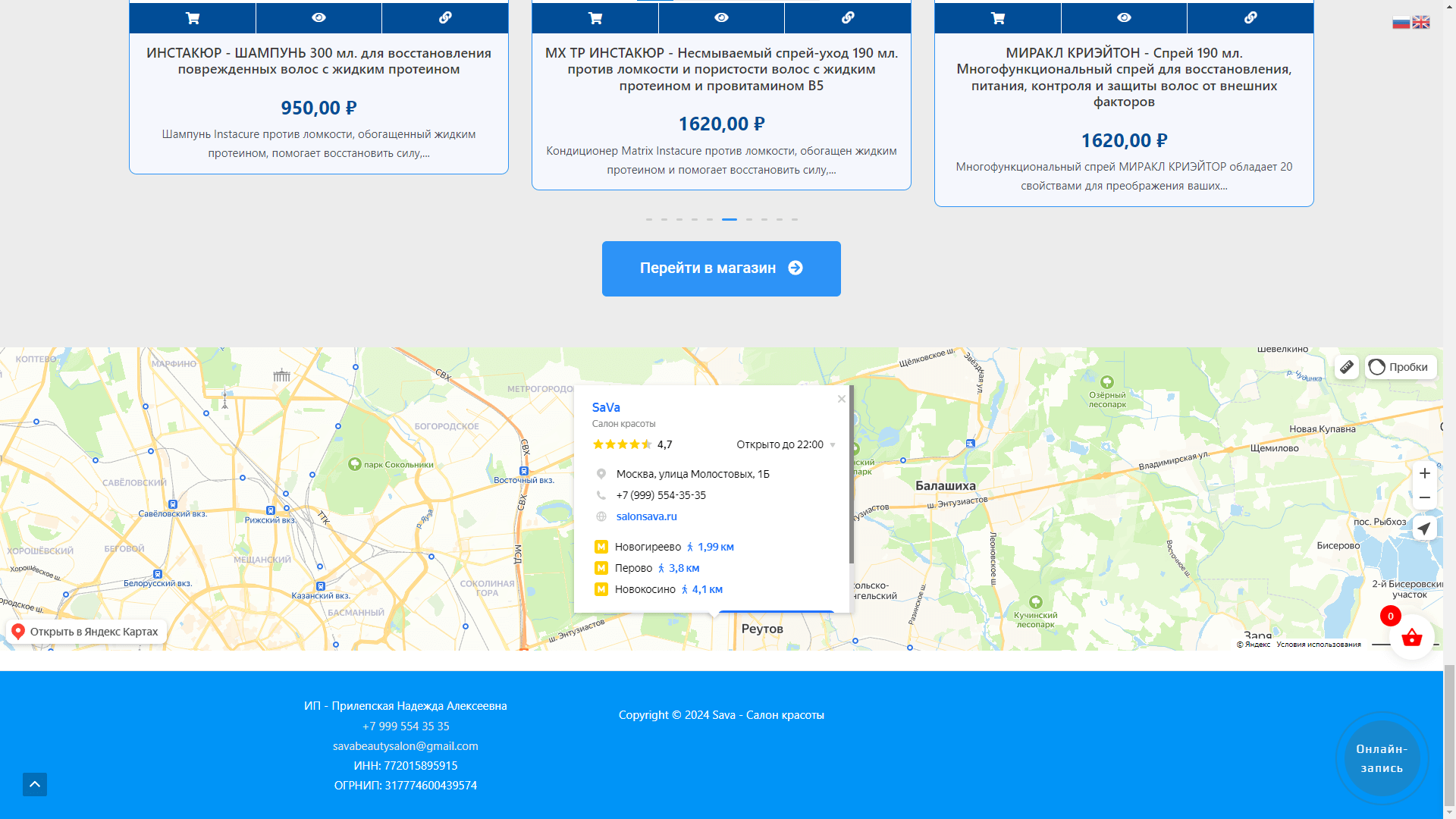
Task: Add ИНСТАКЮР шампунь to cart
Action: 193,17
